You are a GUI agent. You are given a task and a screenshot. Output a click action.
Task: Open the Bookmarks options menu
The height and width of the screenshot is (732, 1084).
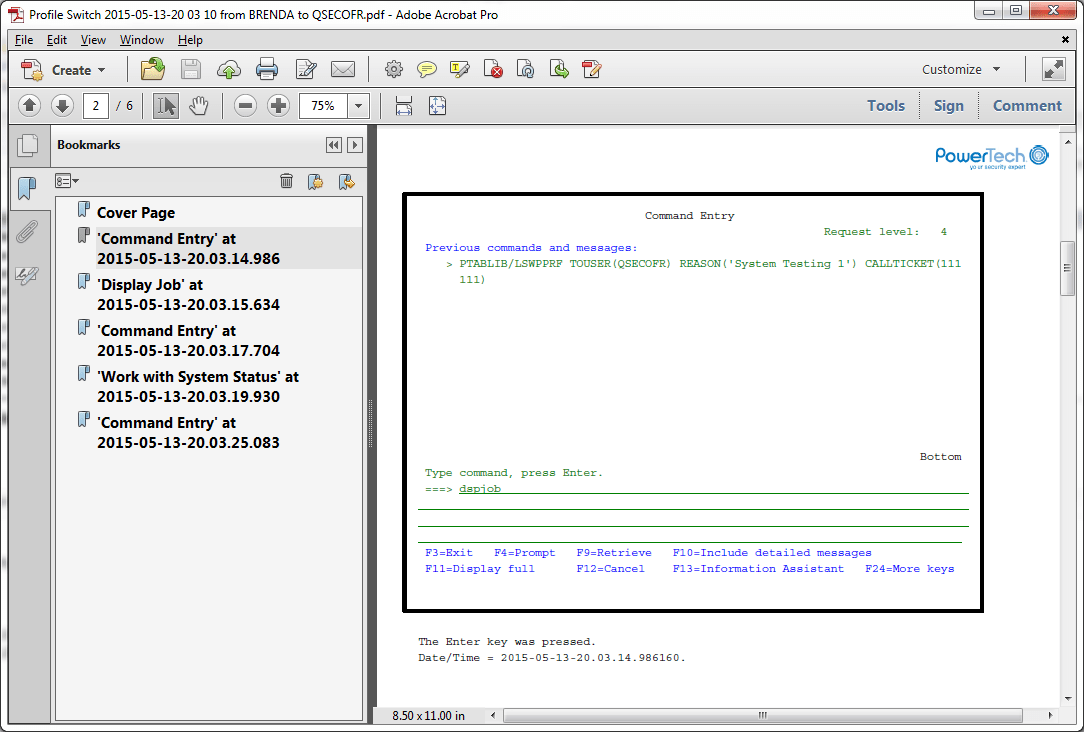pyautogui.click(x=67, y=181)
